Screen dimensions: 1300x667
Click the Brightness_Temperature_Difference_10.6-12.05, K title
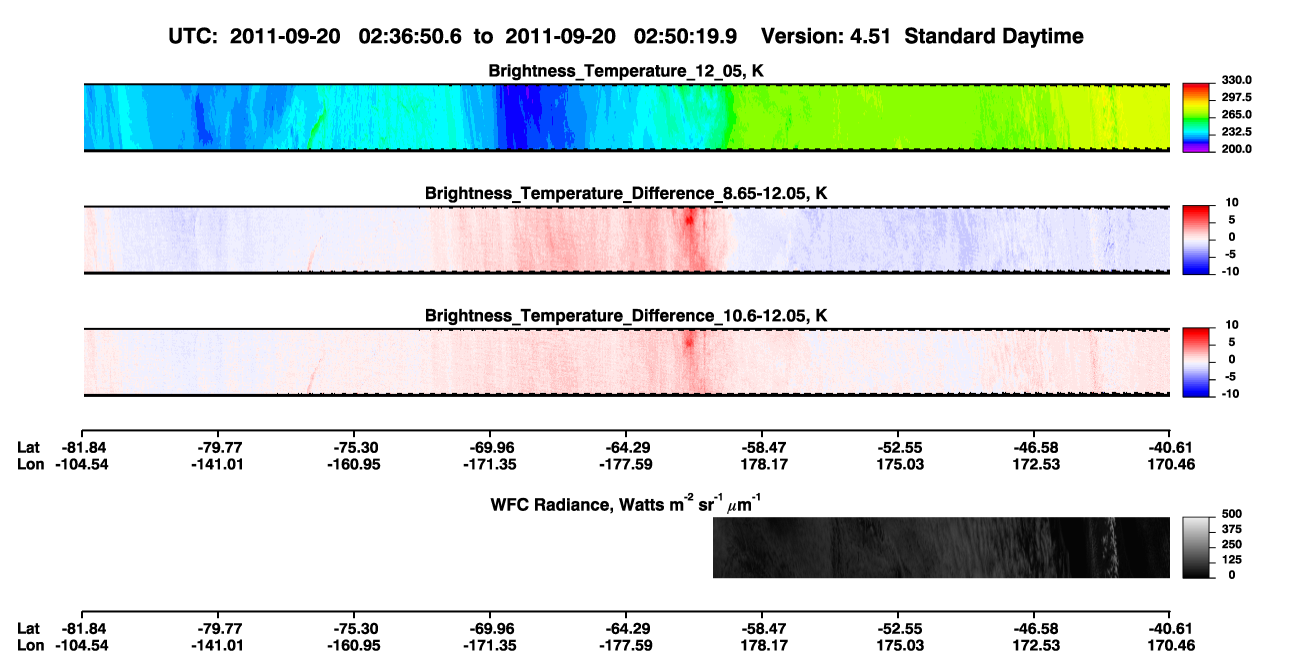coord(627,316)
